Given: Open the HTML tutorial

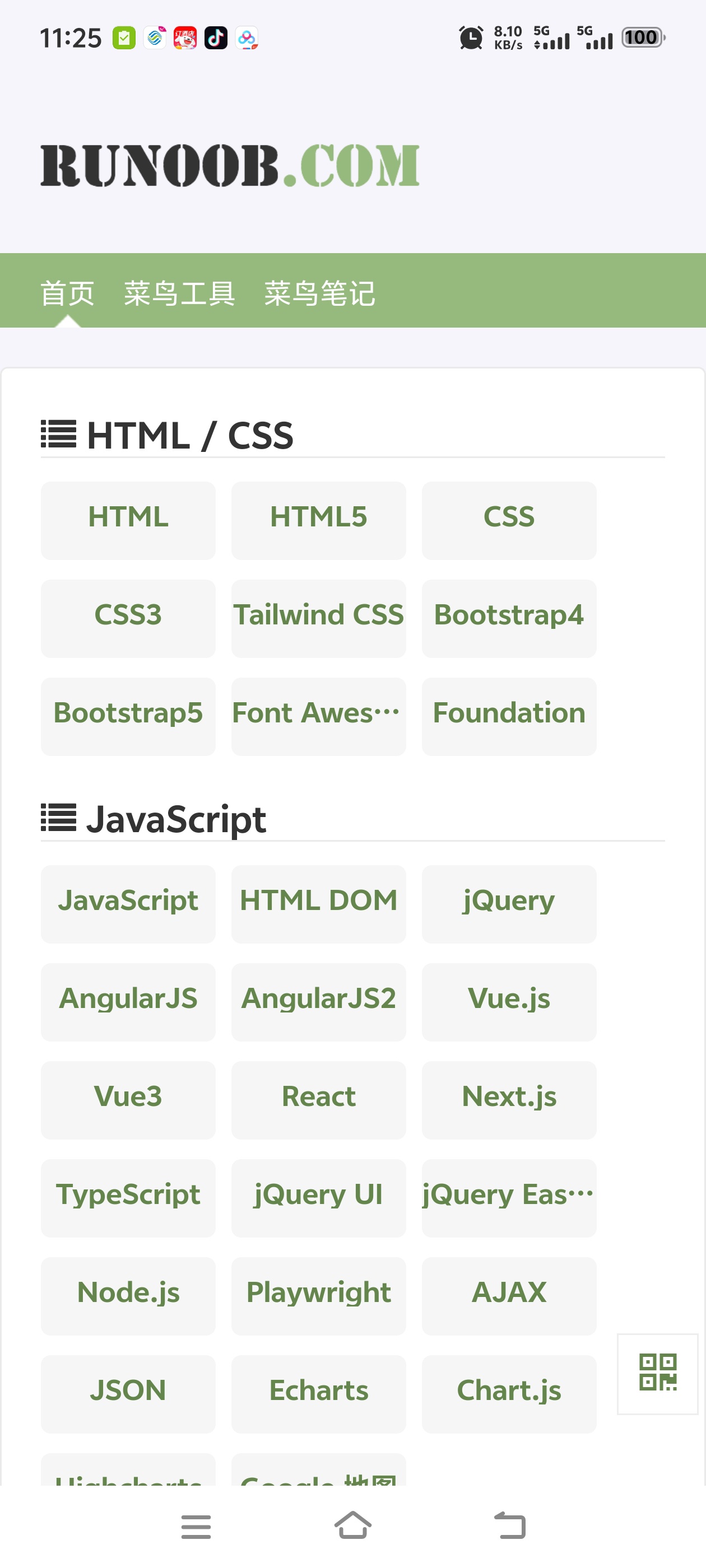Looking at the screenshot, I should tap(128, 520).
